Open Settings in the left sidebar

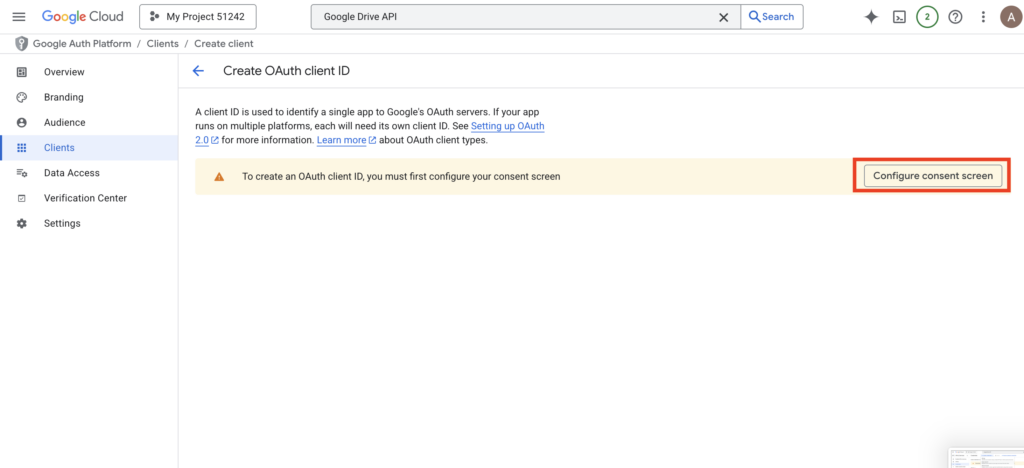tap(62, 223)
